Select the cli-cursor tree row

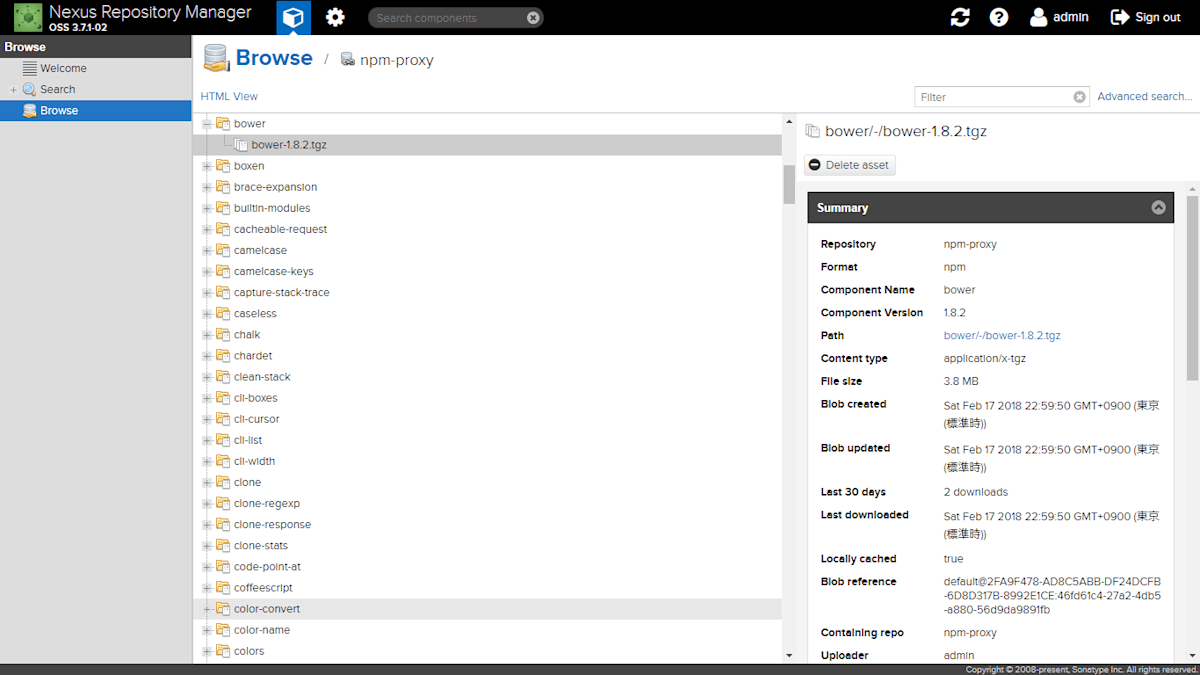coord(487,419)
